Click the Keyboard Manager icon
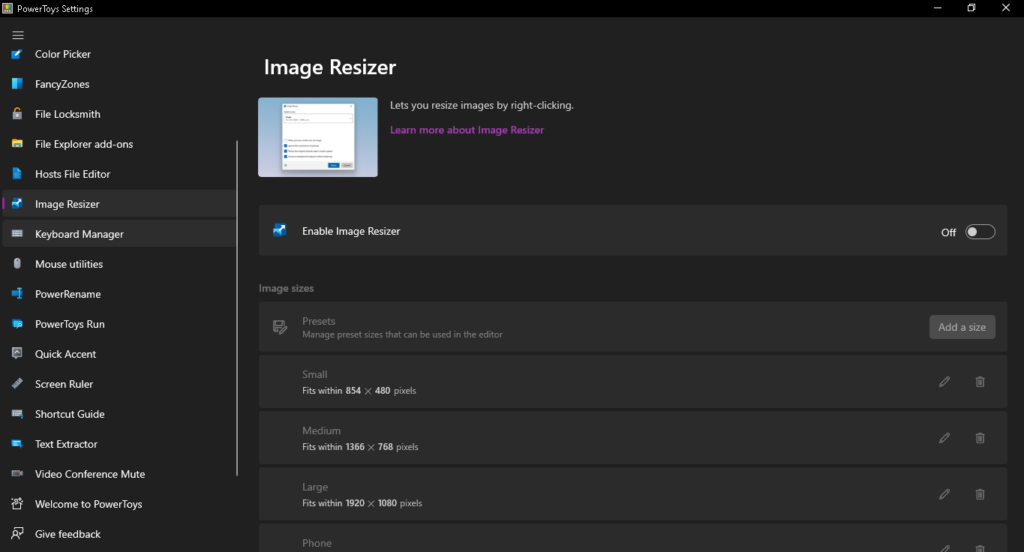The width and height of the screenshot is (1024, 552). click(x=18, y=234)
